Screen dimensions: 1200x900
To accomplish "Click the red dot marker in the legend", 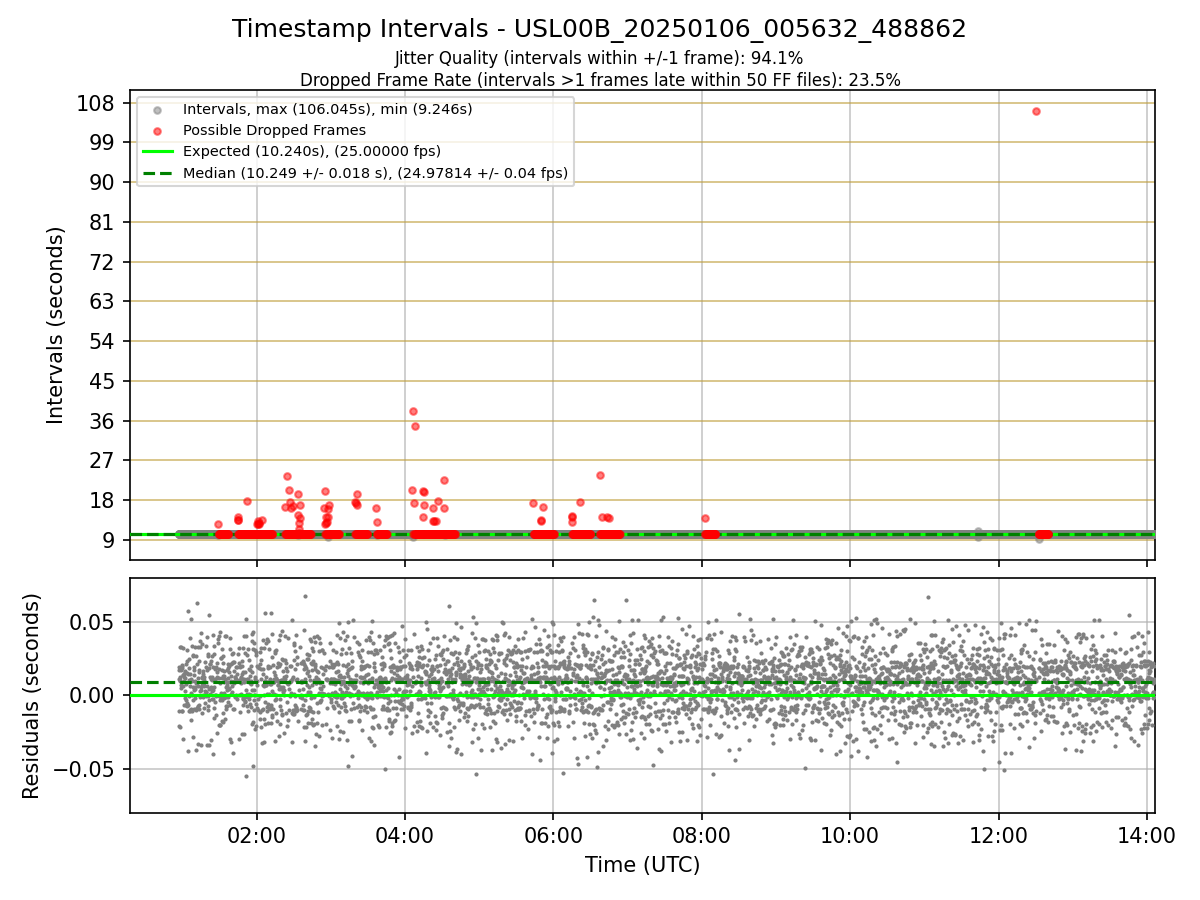I will (x=157, y=130).
